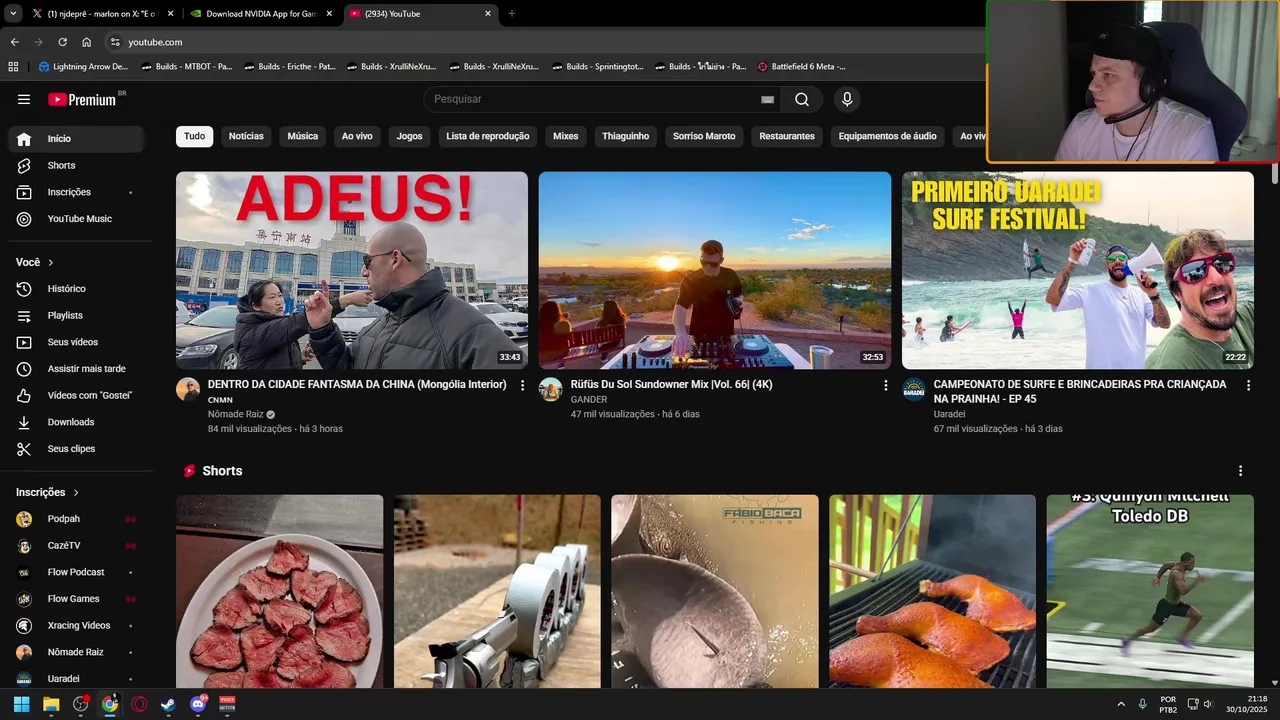
Task: Open the apps grid in bookmarks bar
Action: pyautogui.click(x=13, y=67)
